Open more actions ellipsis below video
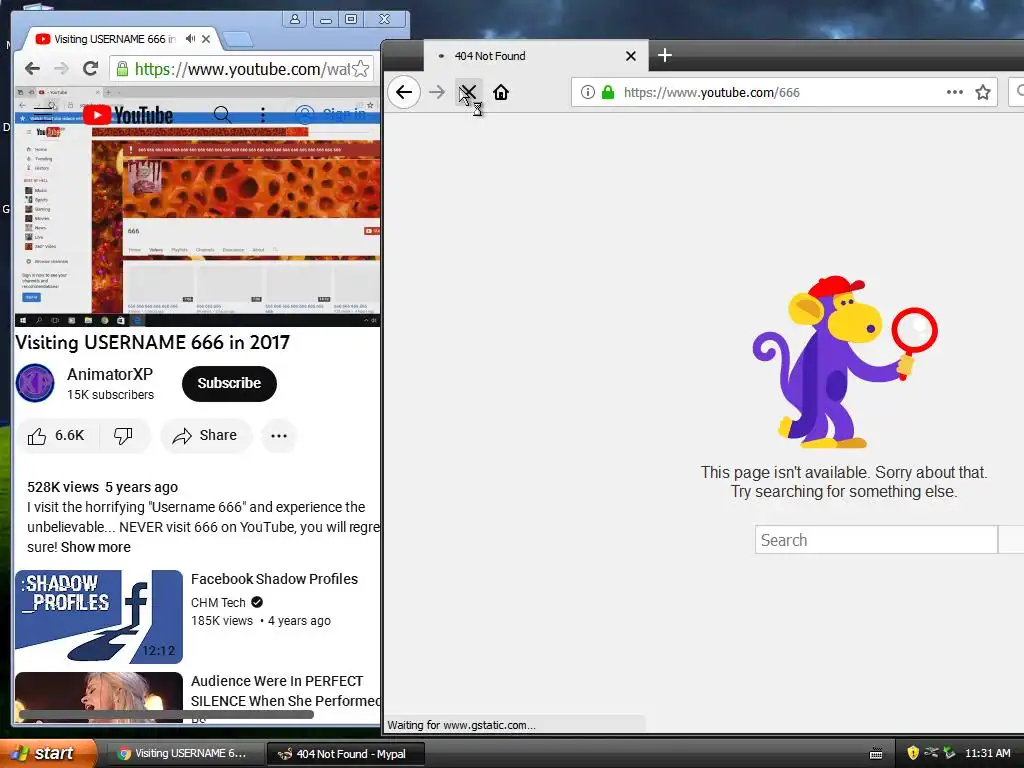The width and height of the screenshot is (1024, 768). [x=279, y=436]
